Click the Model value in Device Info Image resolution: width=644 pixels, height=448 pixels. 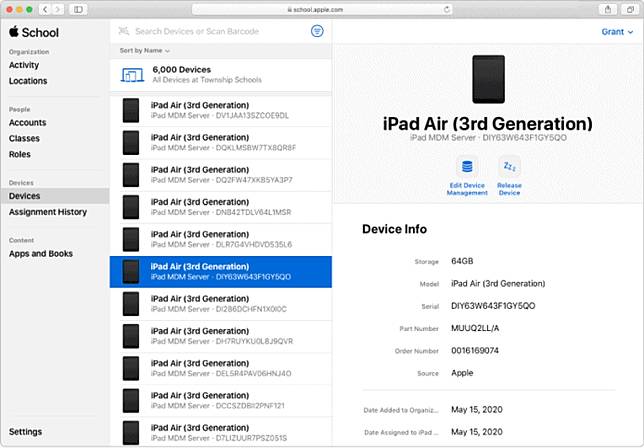pyautogui.click(x=498, y=284)
